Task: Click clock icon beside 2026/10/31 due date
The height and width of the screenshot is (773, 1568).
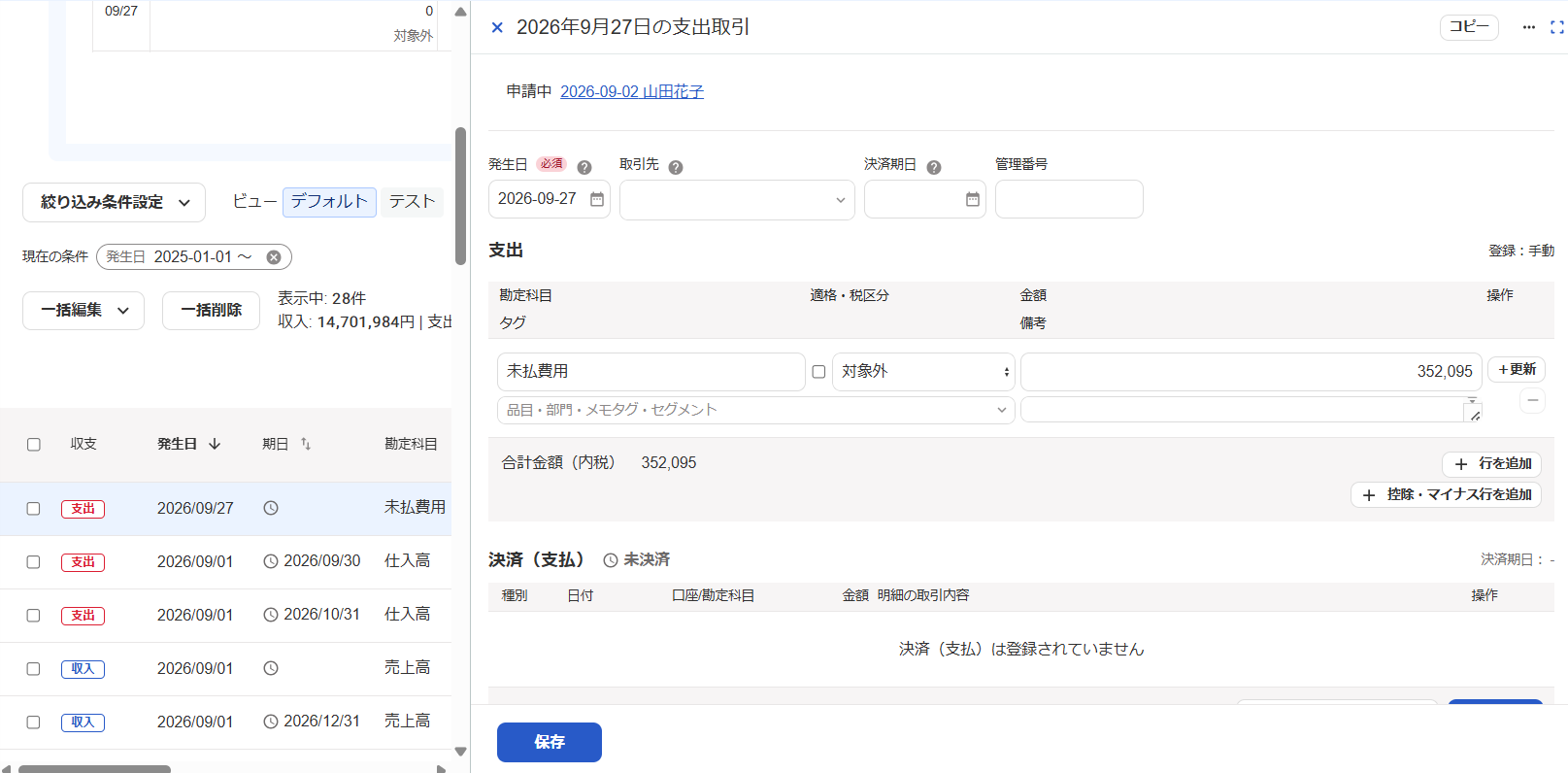Action: [x=271, y=615]
